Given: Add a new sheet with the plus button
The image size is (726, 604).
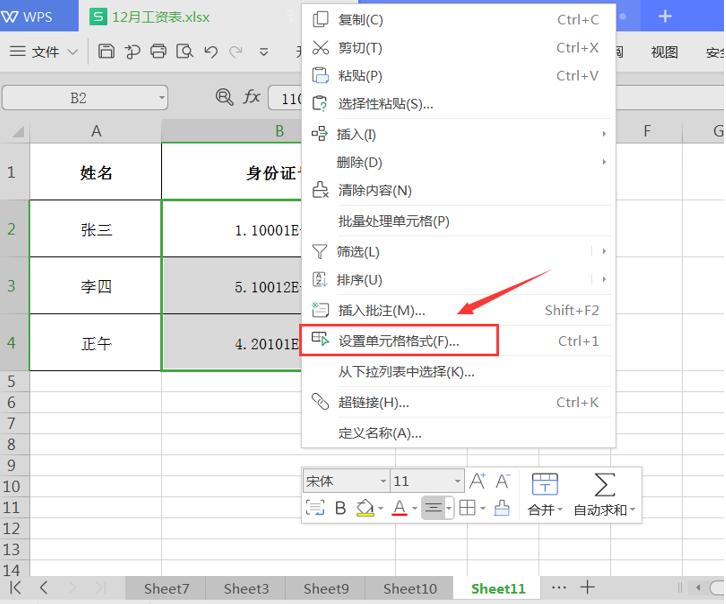Looking at the screenshot, I should pos(587,587).
